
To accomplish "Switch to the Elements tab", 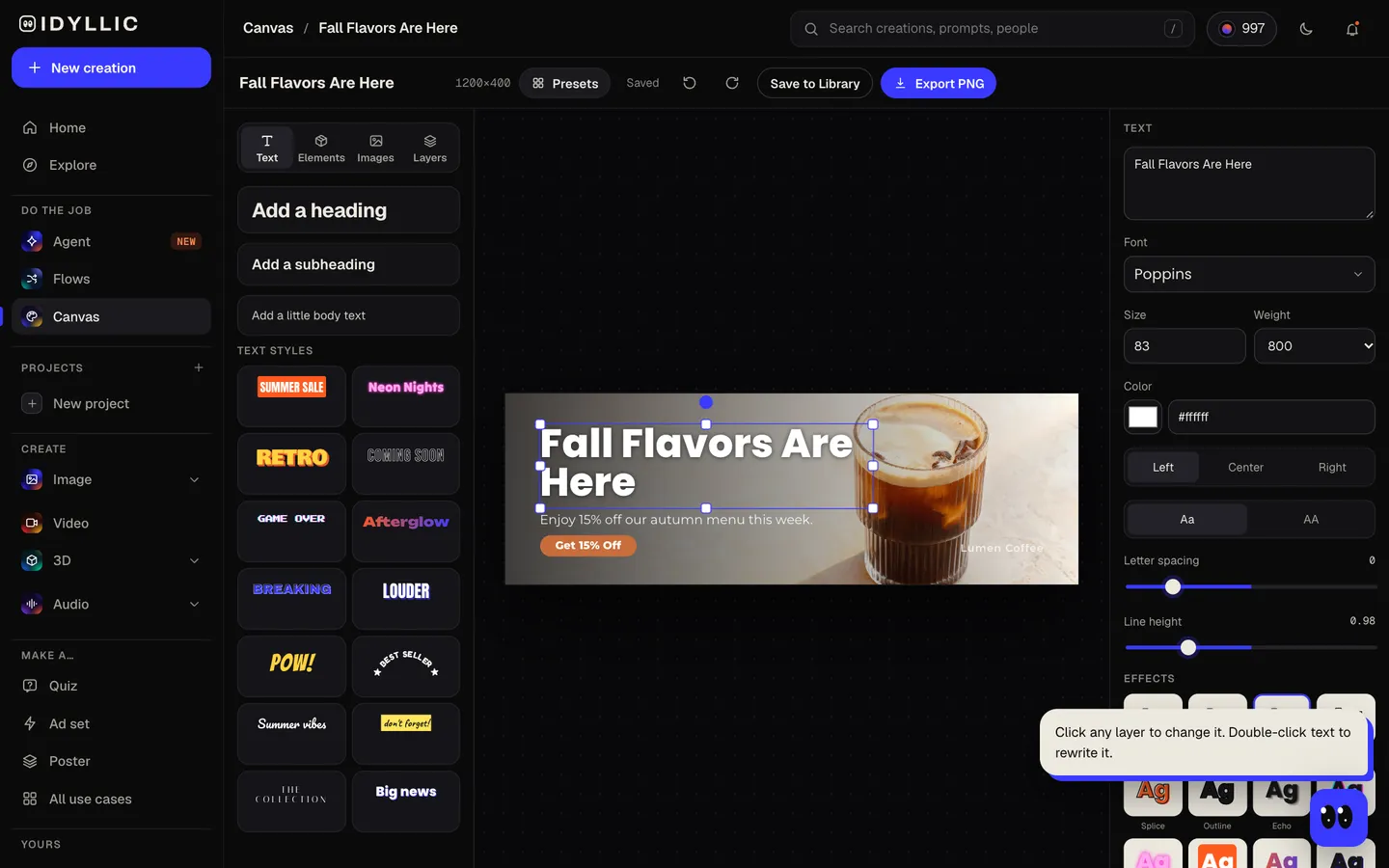I will (321, 148).
